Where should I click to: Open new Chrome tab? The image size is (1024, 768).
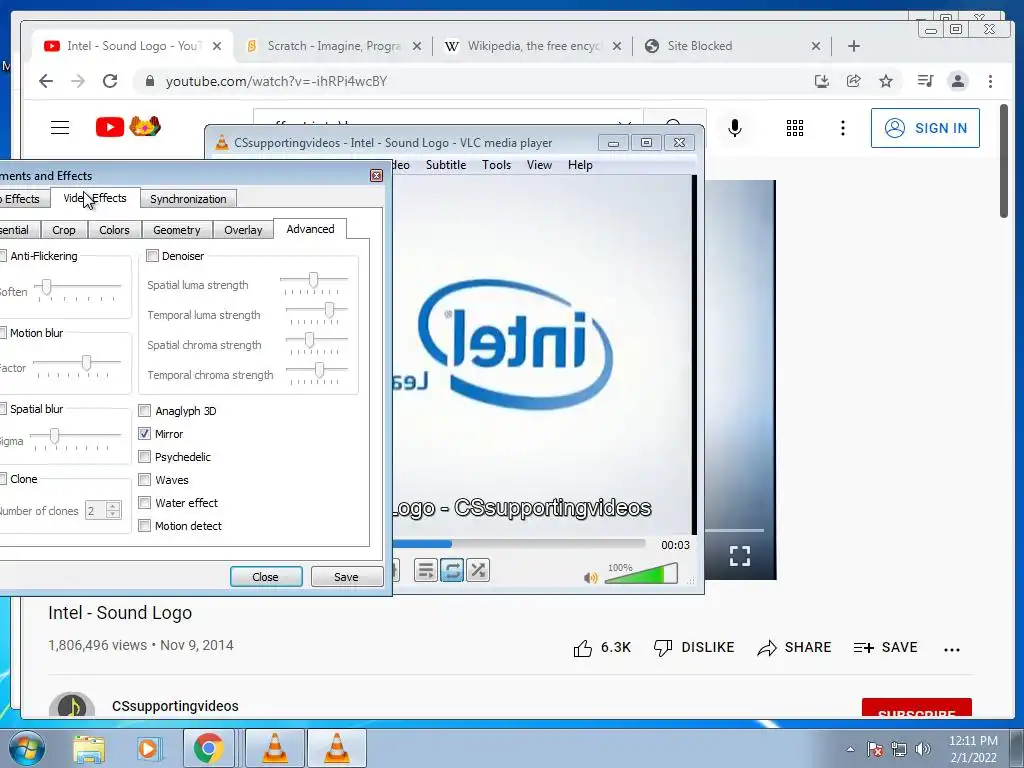854,46
